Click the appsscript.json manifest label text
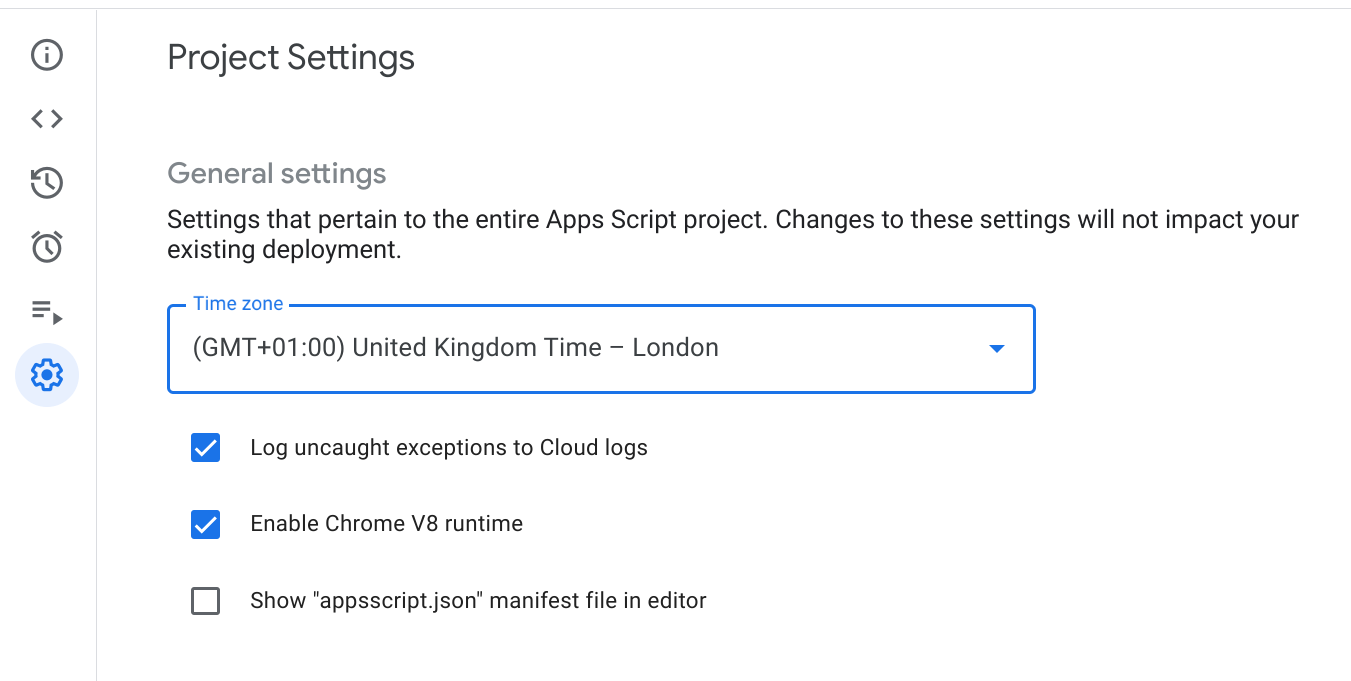The height and width of the screenshot is (681, 1351). [x=477, y=600]
